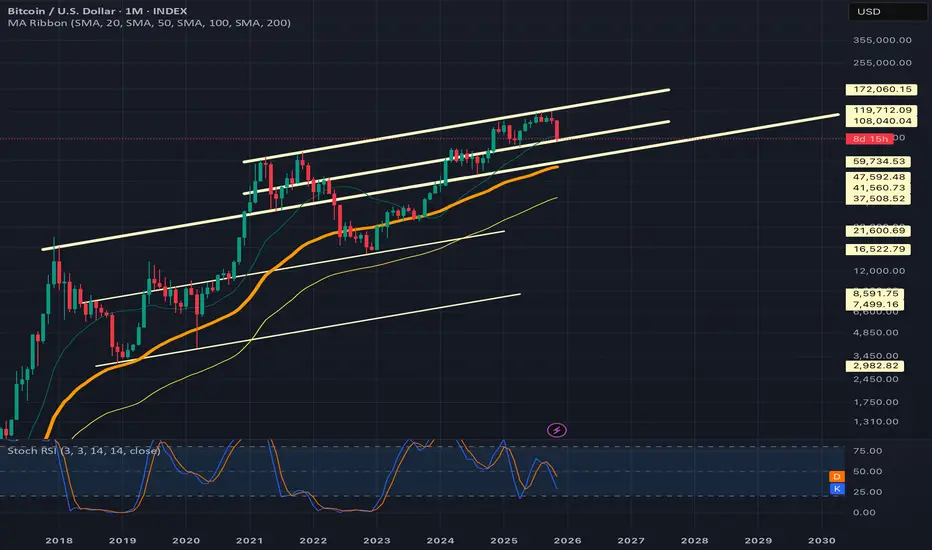
Task: Click the 108,040.04 price label
Action: [881, 121]
